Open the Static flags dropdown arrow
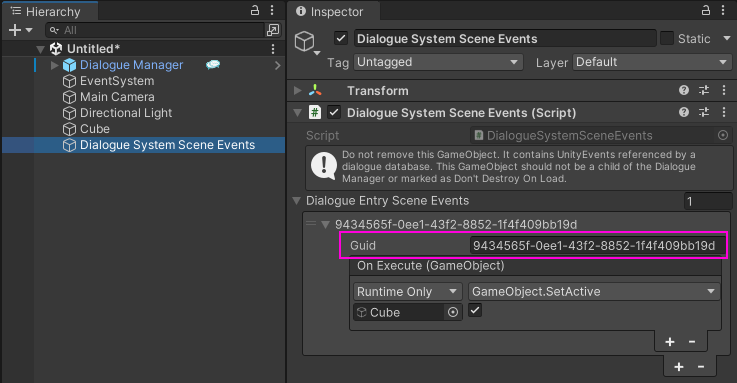The image size is (737, 383). [x=726, y=38]
